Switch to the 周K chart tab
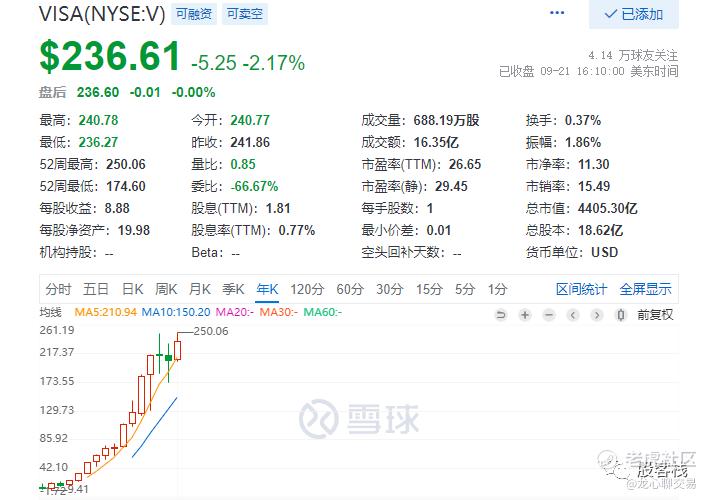Image resolution: width=710 pixels, height=500 pixels. tap(166, 289)
